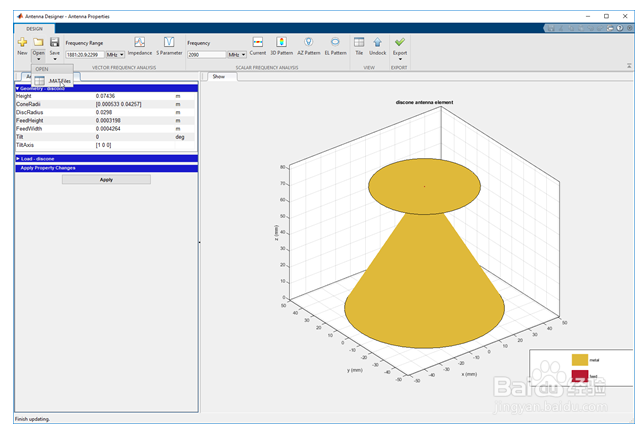Click the yellow disc of the antenna
643x429 pixels.
(x=424, y=186)
